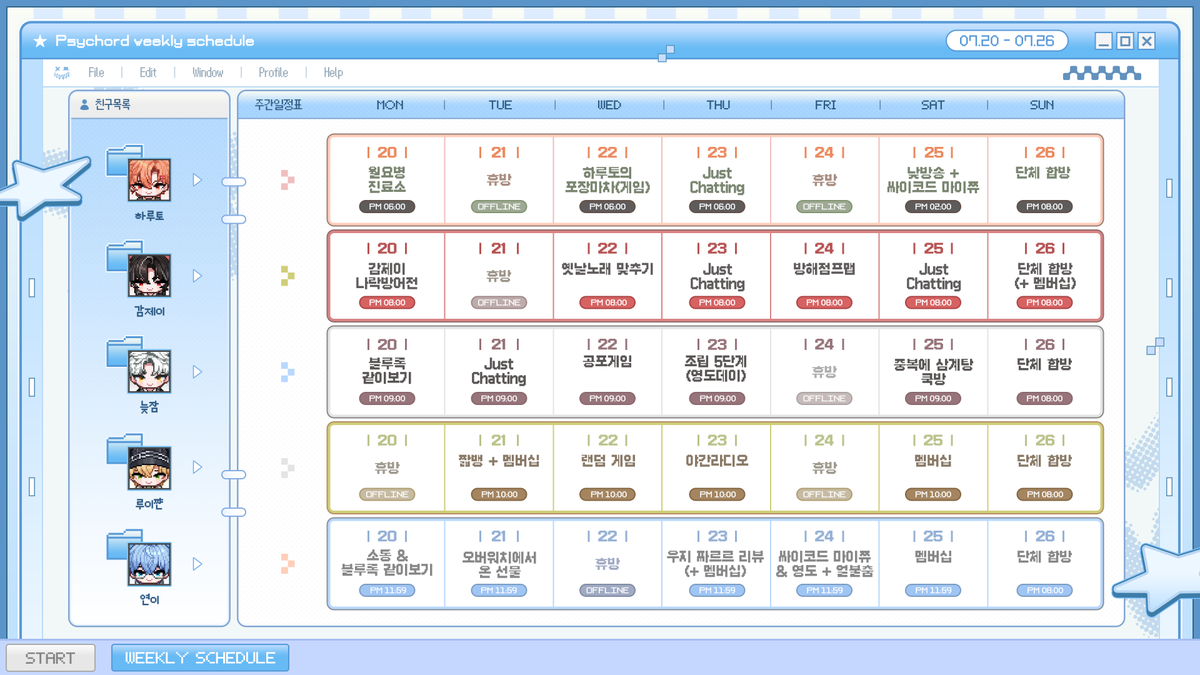
Task: Expand the arrow next to 루이쨘
Action: pos(197,467)
